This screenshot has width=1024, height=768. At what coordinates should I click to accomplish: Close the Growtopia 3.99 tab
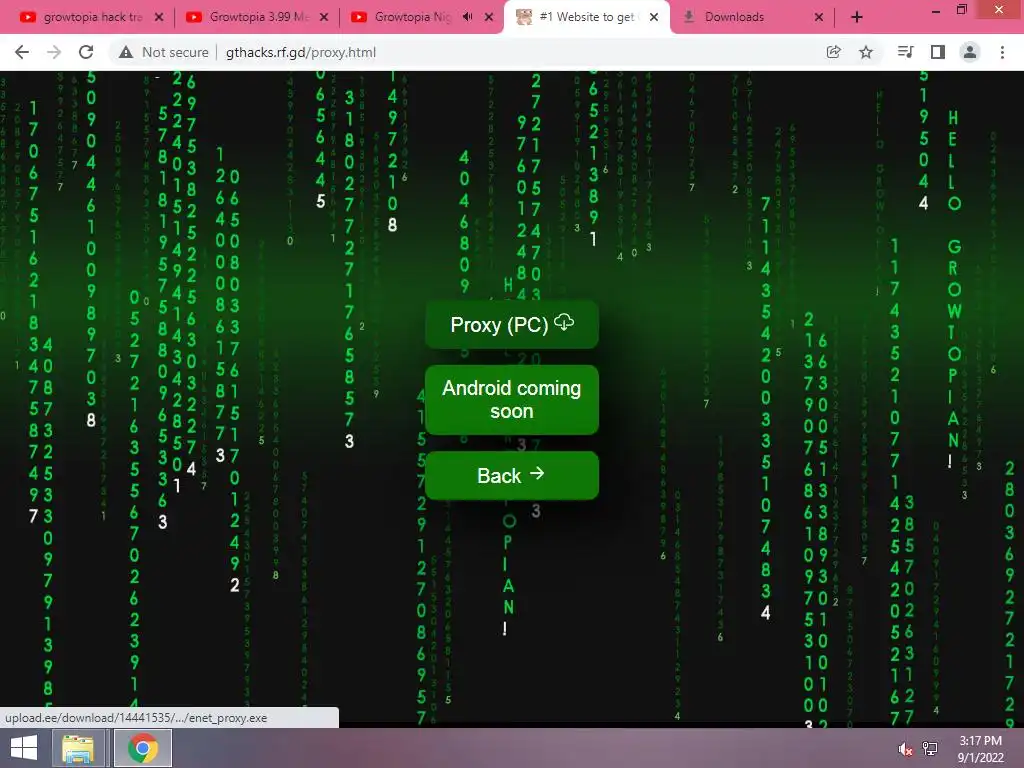(323, 17)
